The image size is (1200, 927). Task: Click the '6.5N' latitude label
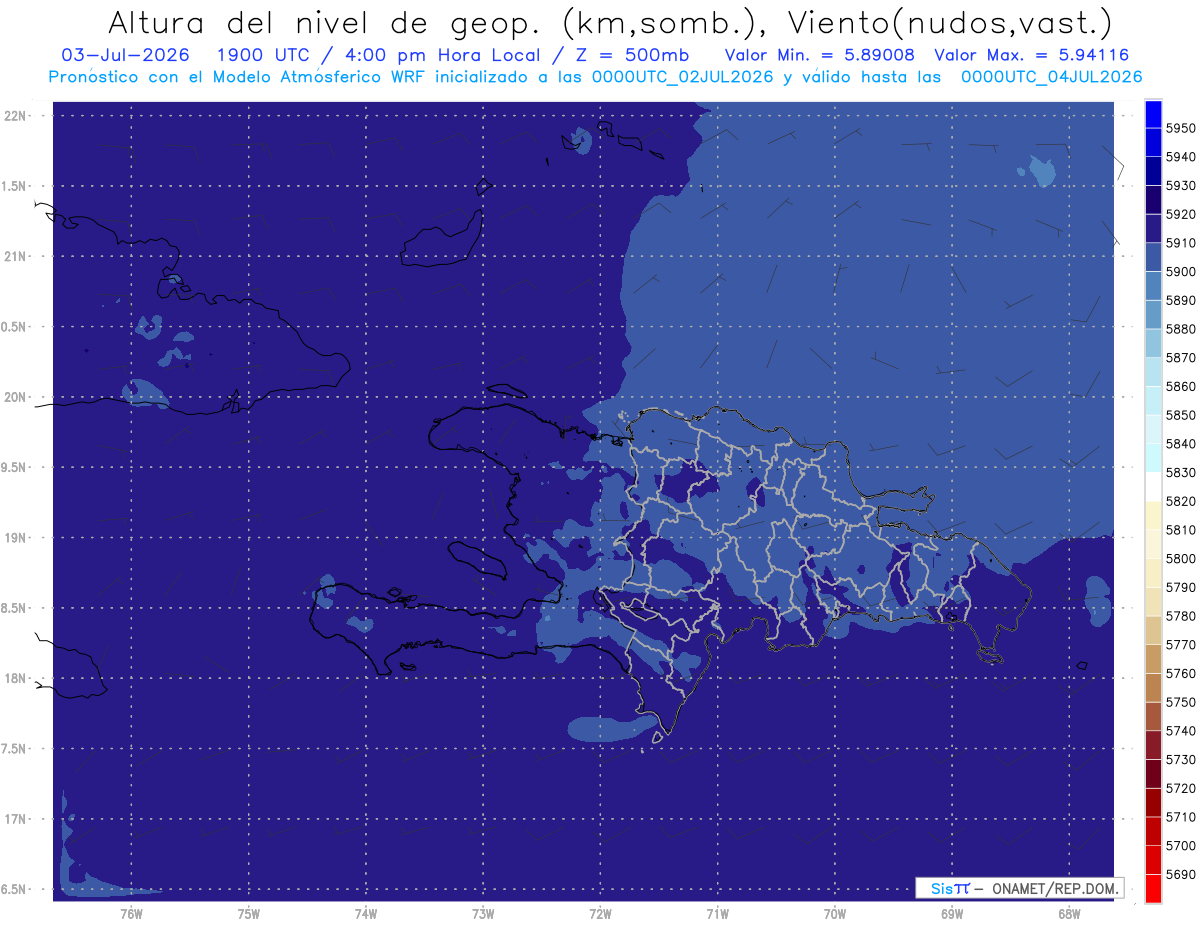(15, 890)
